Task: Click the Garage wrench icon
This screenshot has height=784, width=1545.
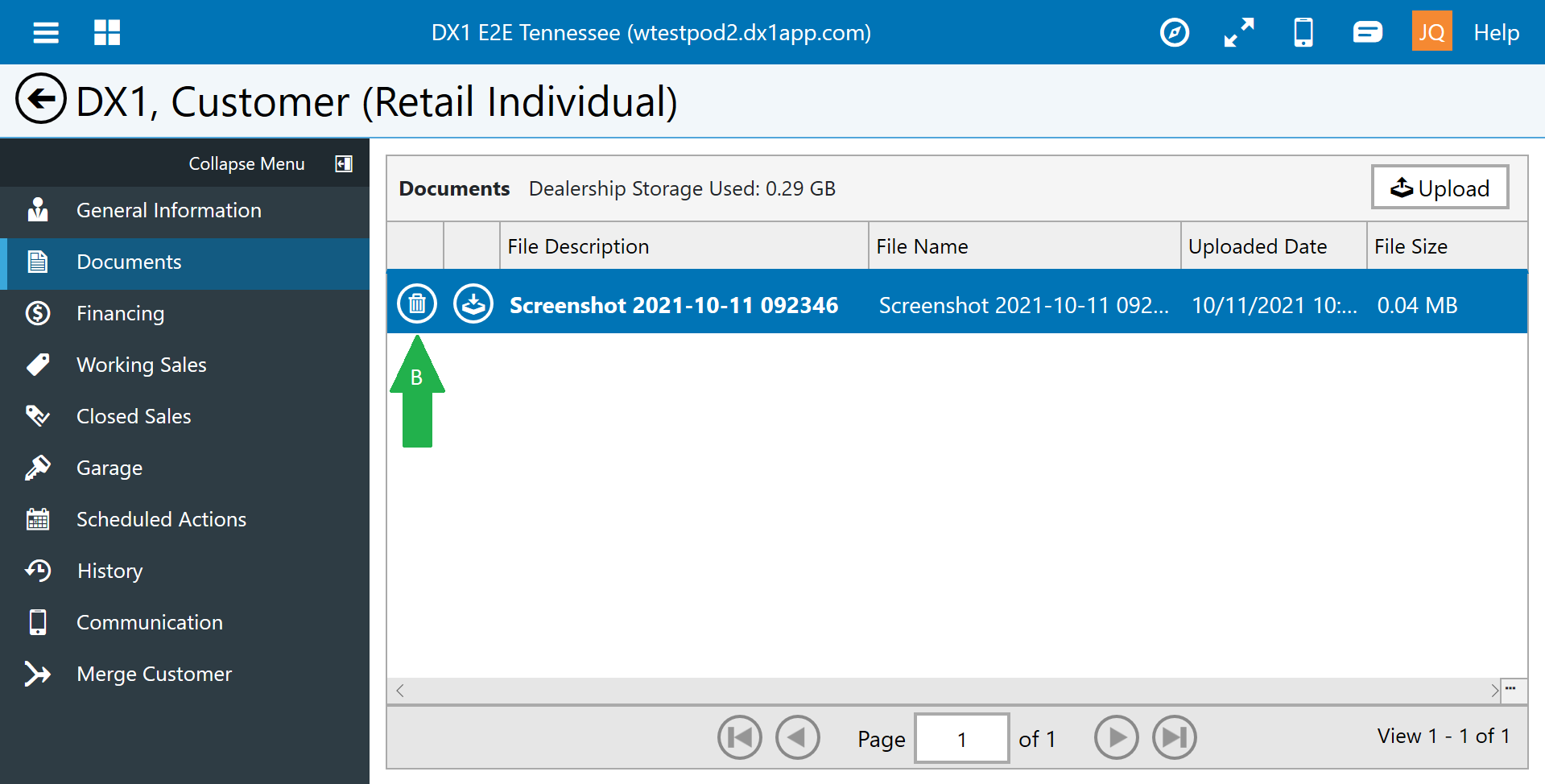Action: (38, 468)
